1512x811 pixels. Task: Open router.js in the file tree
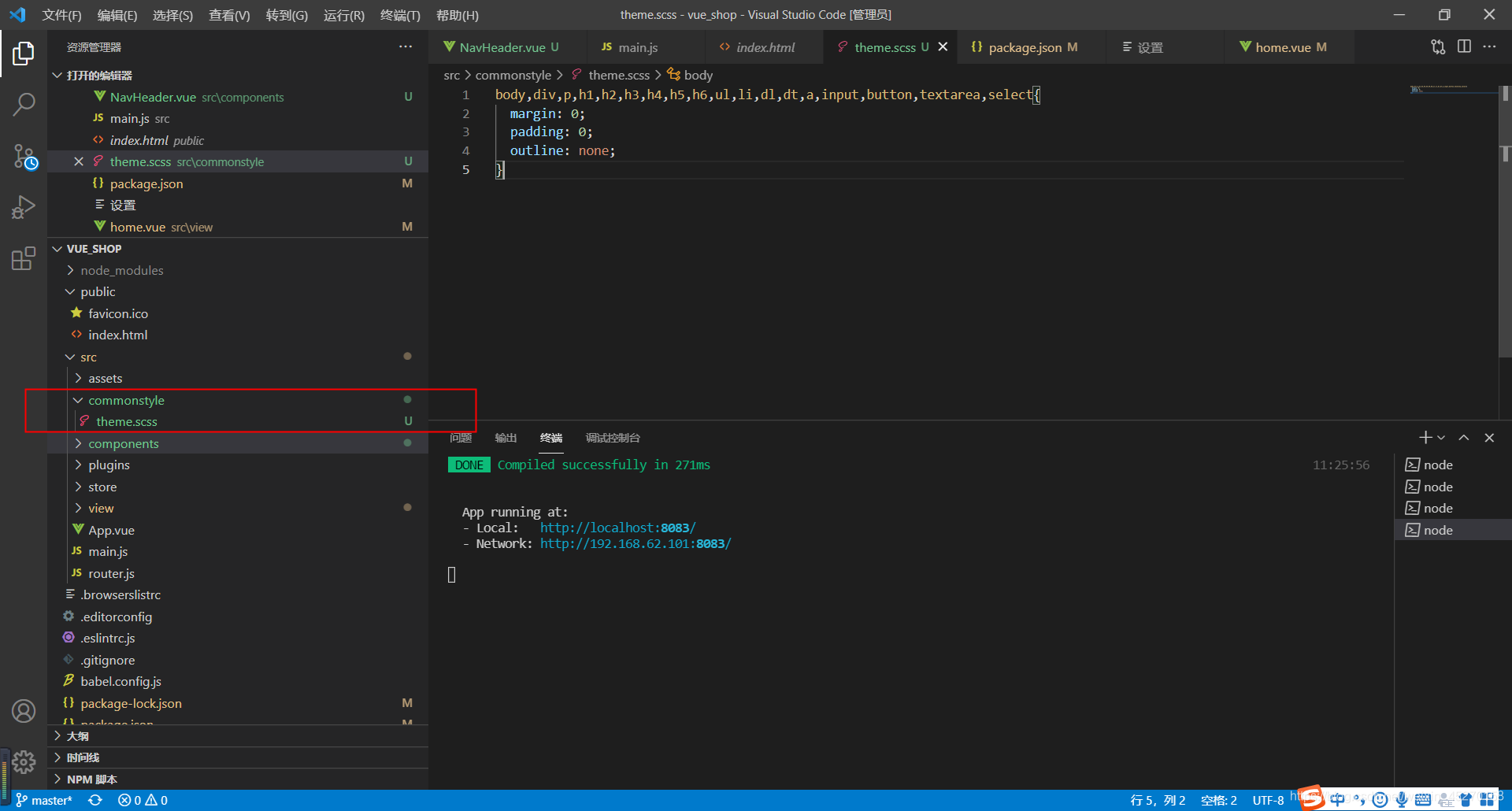111,573
